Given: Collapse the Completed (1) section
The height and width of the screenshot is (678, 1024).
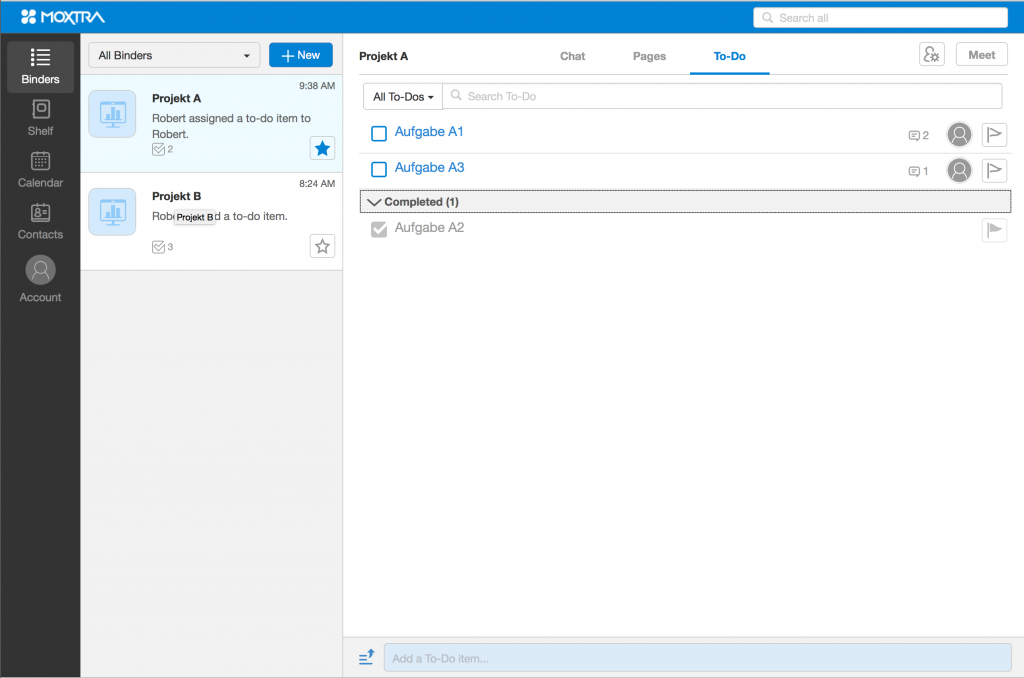Looking at the screenshot, I should tap(685, 202).
